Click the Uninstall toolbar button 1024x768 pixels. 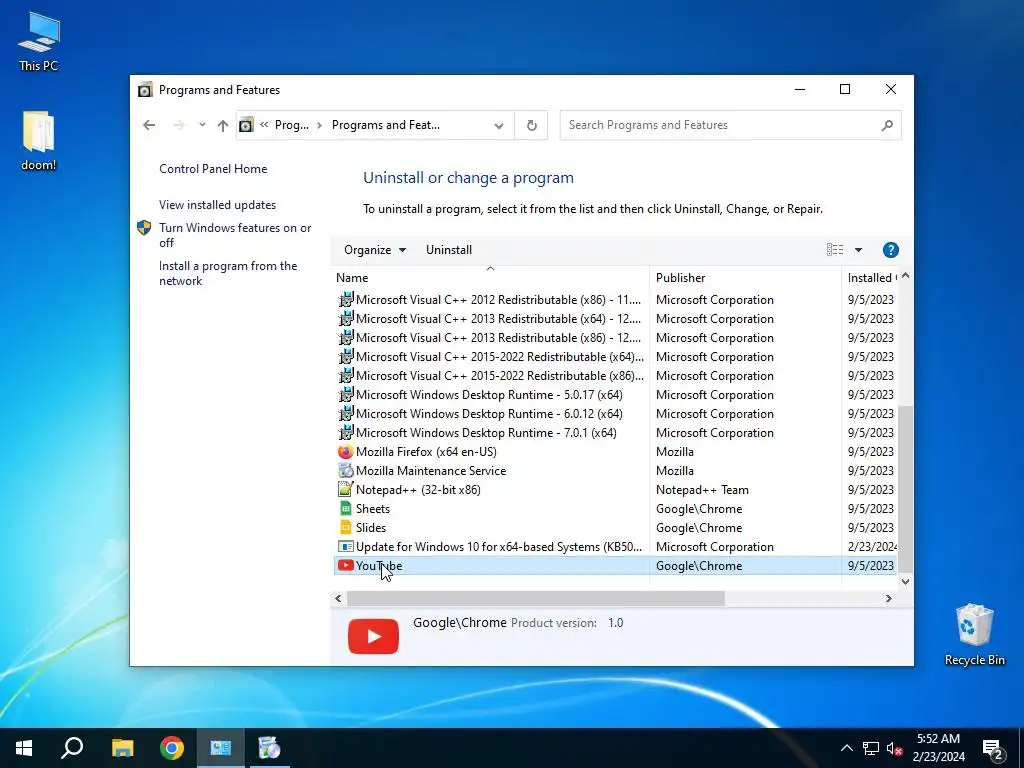click(x=449, y=250)
